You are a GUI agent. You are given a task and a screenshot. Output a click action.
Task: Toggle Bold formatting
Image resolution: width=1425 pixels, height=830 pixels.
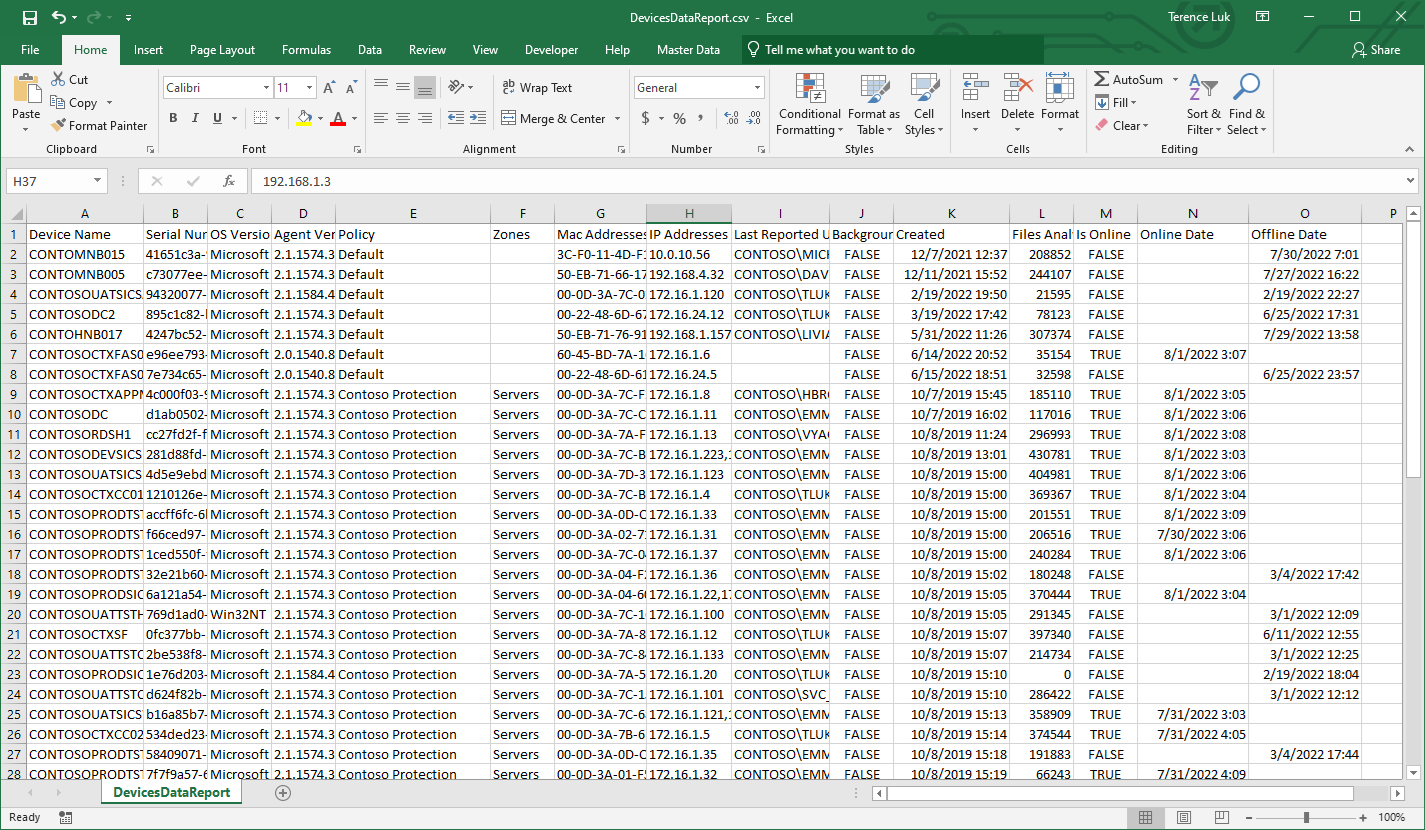coord(173,118)
